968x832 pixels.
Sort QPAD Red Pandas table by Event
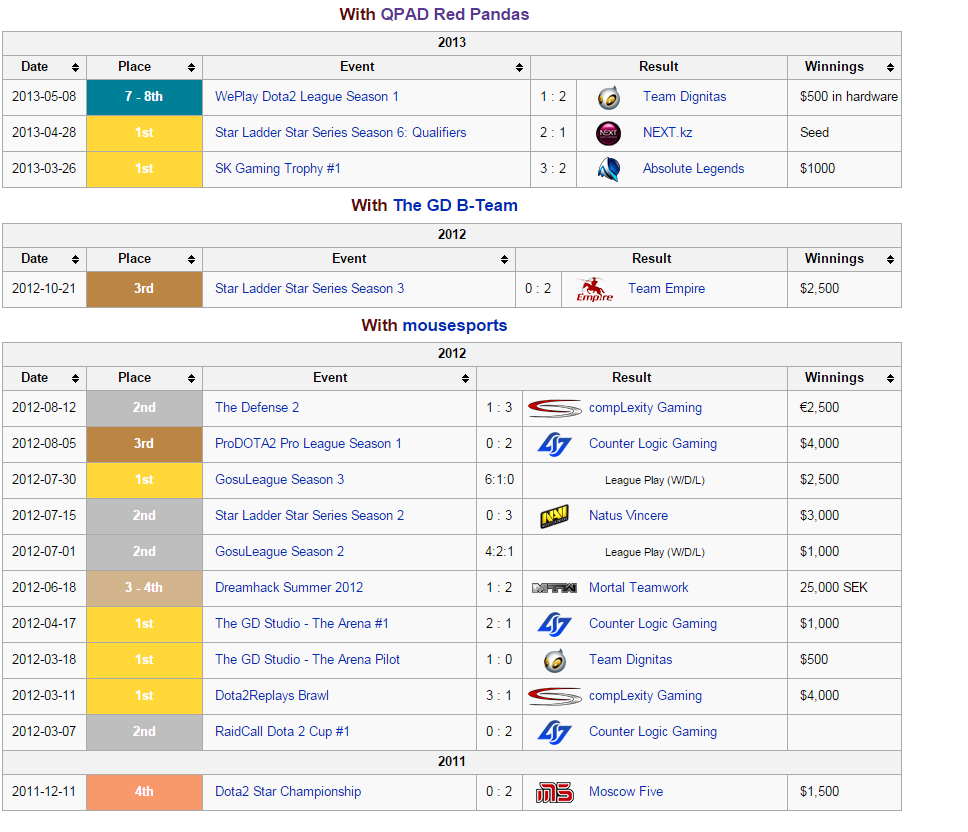519,67
